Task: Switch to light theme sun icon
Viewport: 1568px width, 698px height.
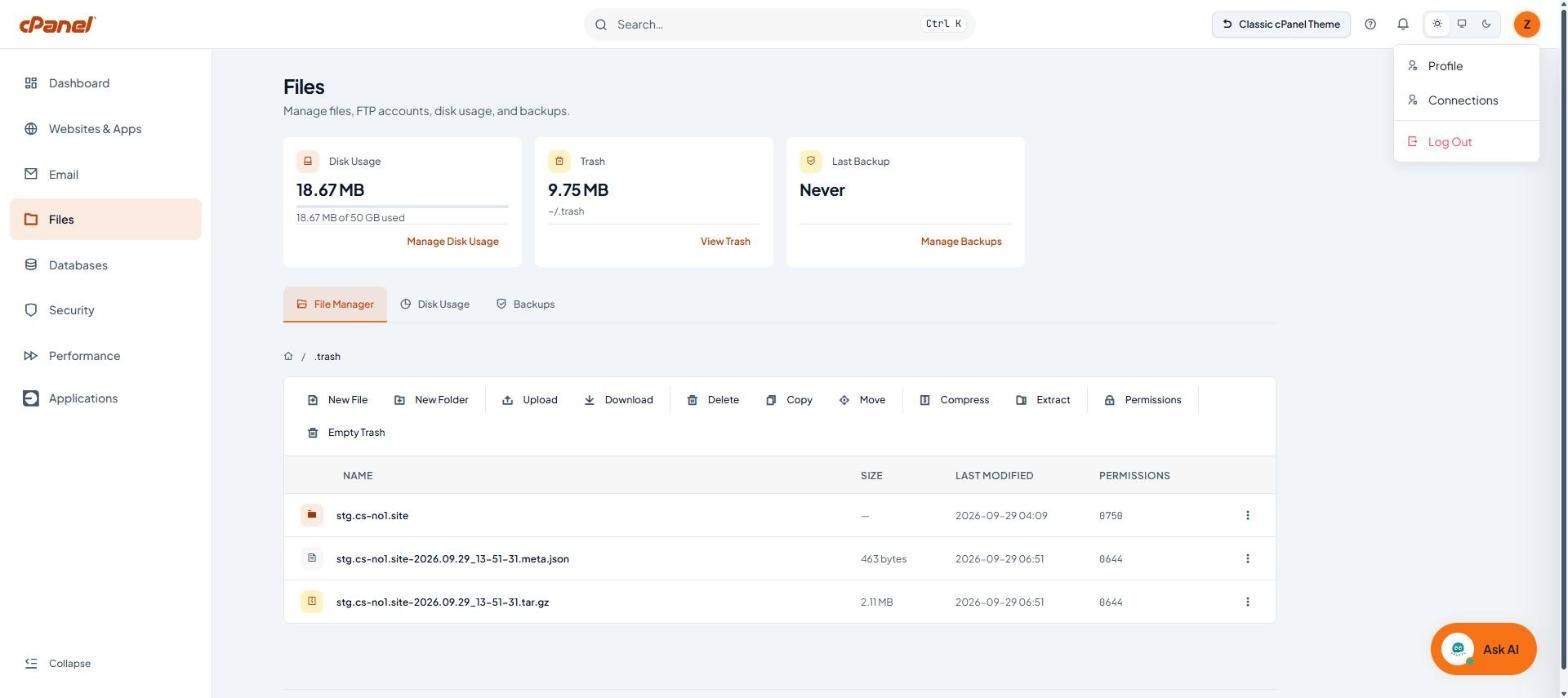Action: pos(1437,24)
